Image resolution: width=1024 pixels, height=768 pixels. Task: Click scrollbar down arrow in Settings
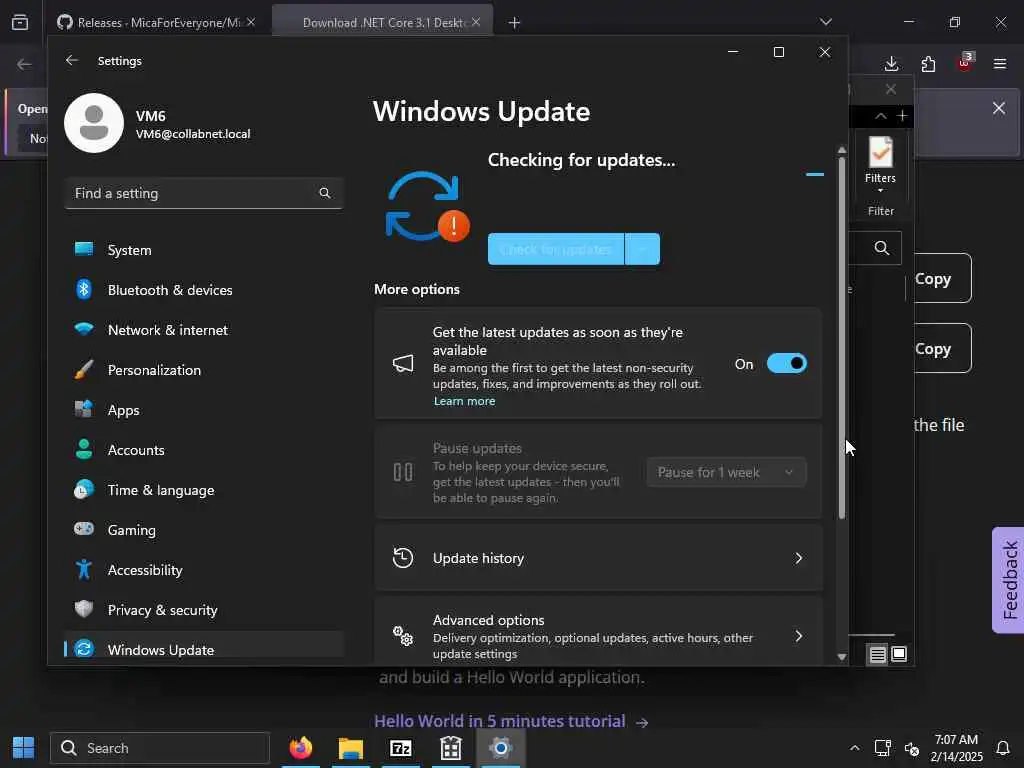(842, 657)
